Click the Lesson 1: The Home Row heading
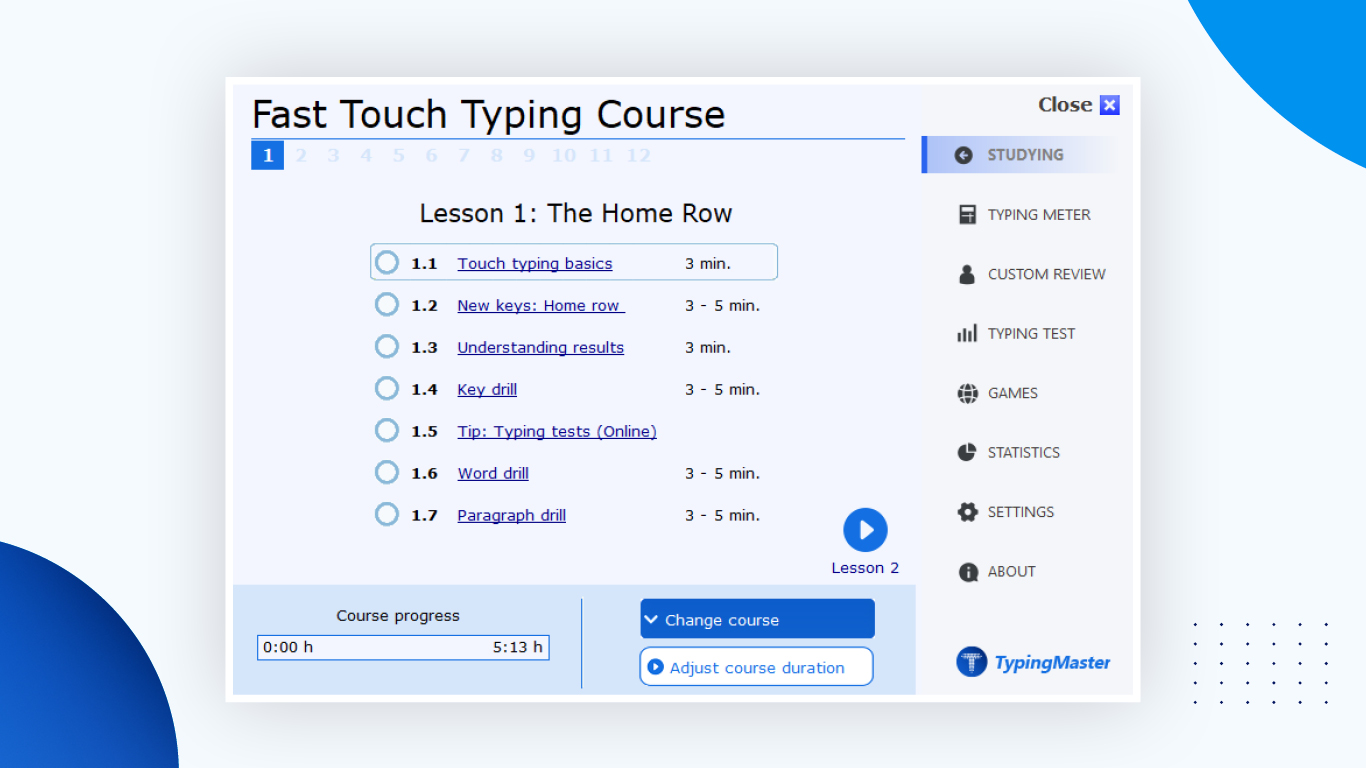The height and width of the screenshot is (768, 1366). click(x=576, y=213)
